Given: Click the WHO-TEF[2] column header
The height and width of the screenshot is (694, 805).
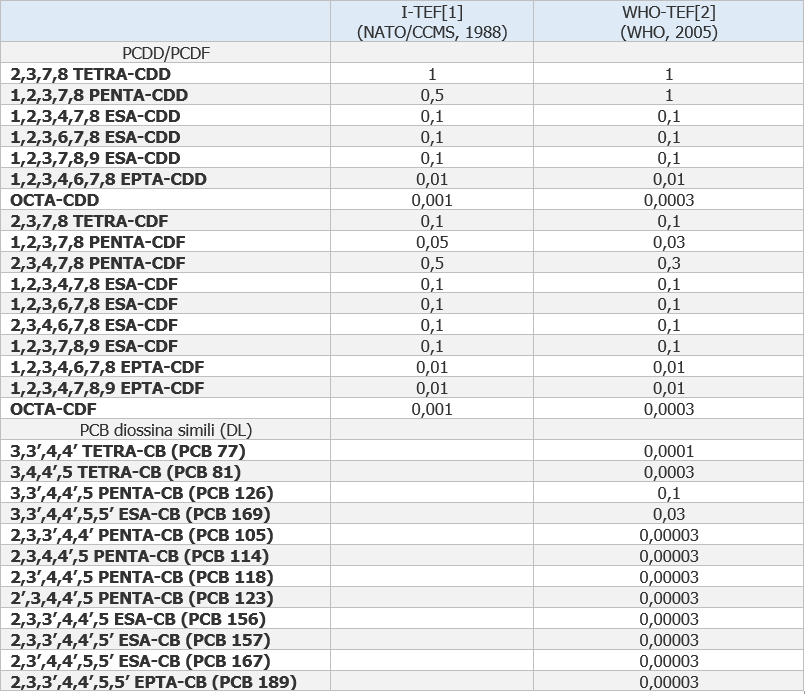Looking at the screenshot, I should [668, 21].
